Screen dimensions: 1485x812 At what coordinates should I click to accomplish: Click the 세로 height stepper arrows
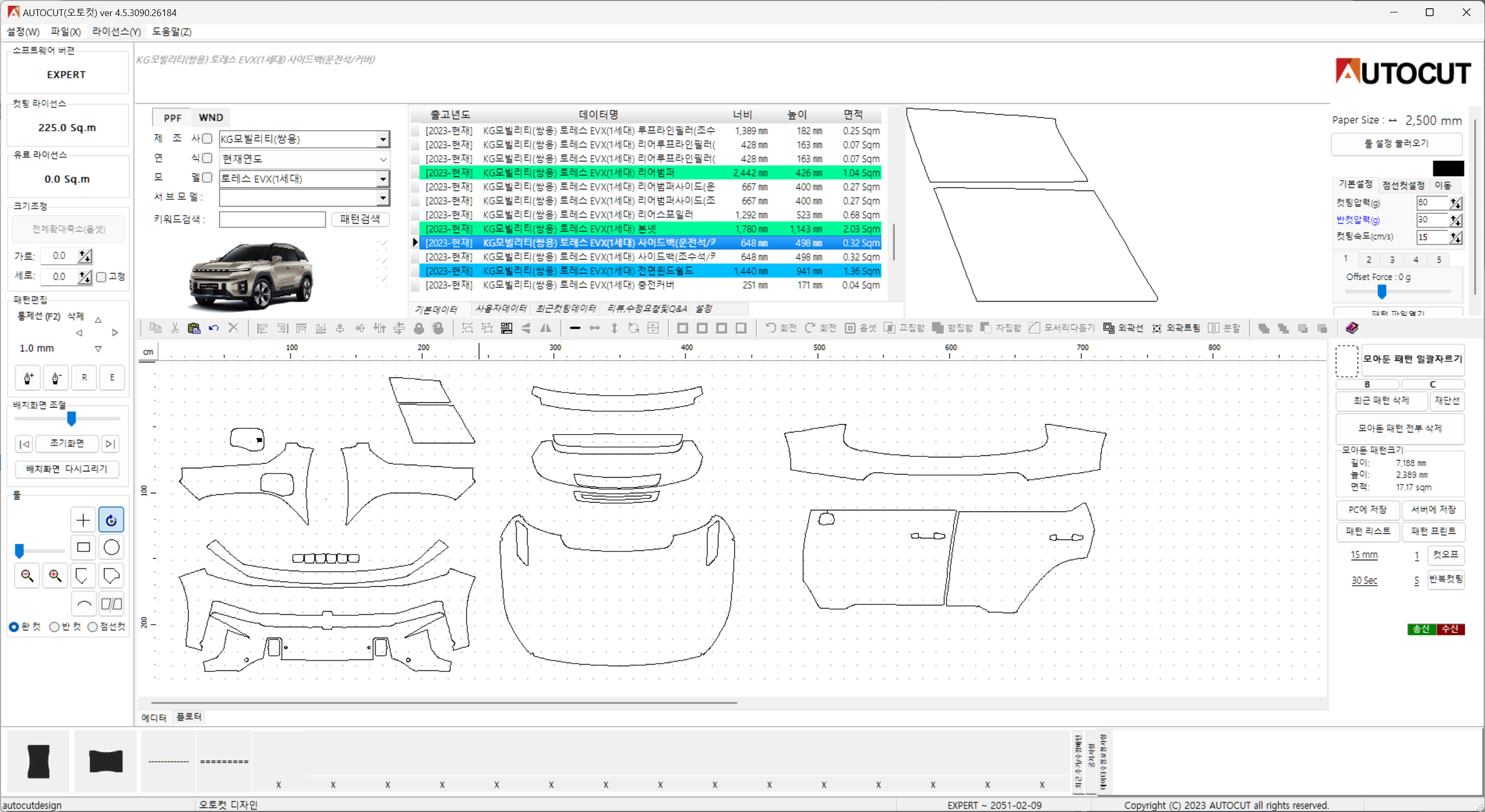click(85, 277)
